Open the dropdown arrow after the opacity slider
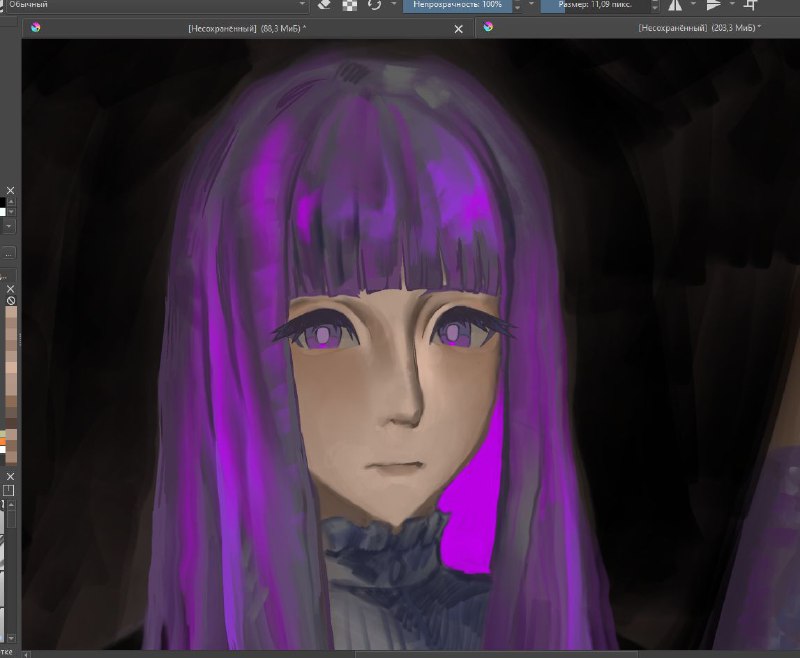The image size is (800, 658). [531, 4]
